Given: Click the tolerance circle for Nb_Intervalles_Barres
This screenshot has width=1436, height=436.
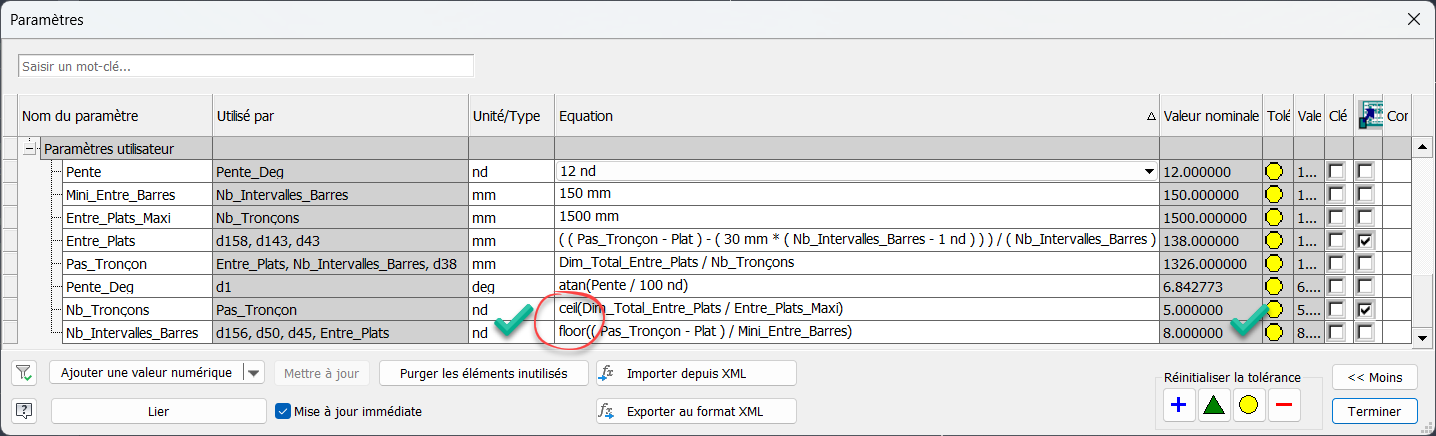Looking at the screenshot, I should pyautogui.click(x=1274, y=332).
